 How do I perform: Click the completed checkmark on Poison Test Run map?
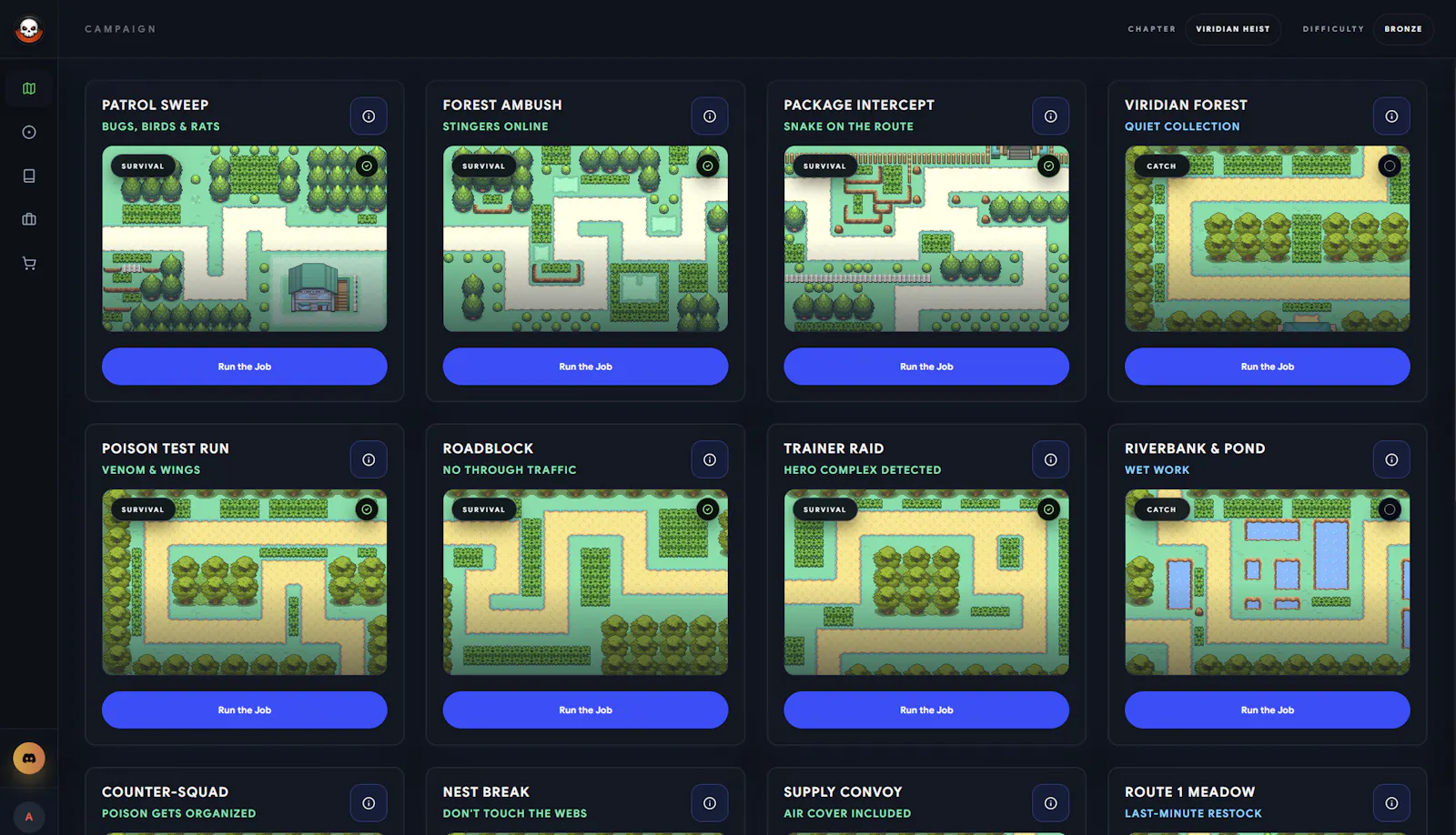tap(367, 509)
